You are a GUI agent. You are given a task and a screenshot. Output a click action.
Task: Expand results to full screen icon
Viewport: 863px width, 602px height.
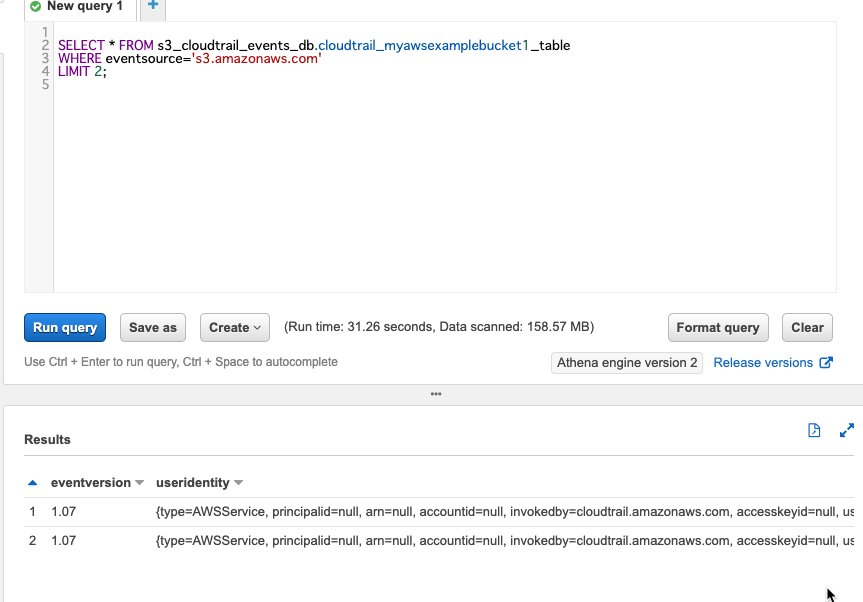point(846,430)
